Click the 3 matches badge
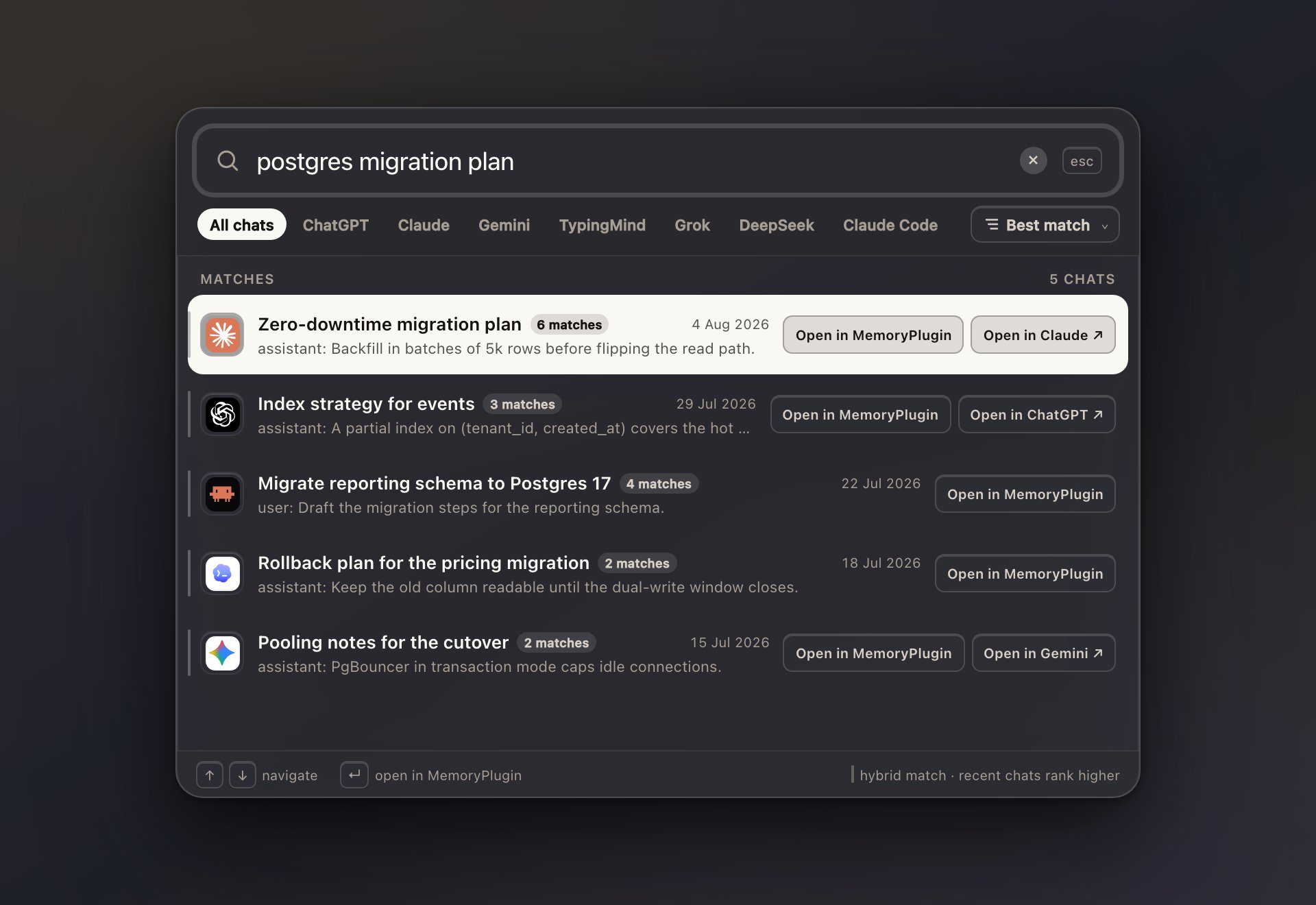 (x=522, y=405)
